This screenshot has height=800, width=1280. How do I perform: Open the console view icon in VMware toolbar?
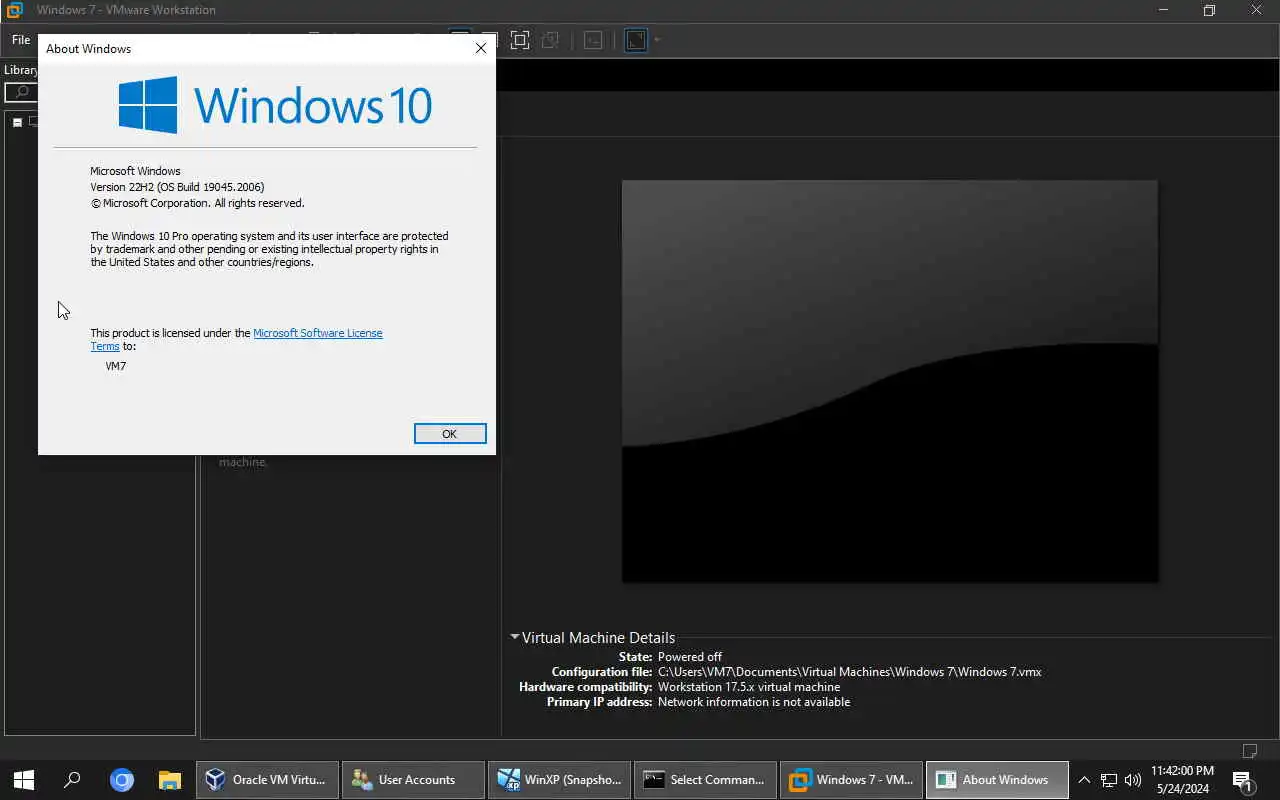tap(593, 40)
